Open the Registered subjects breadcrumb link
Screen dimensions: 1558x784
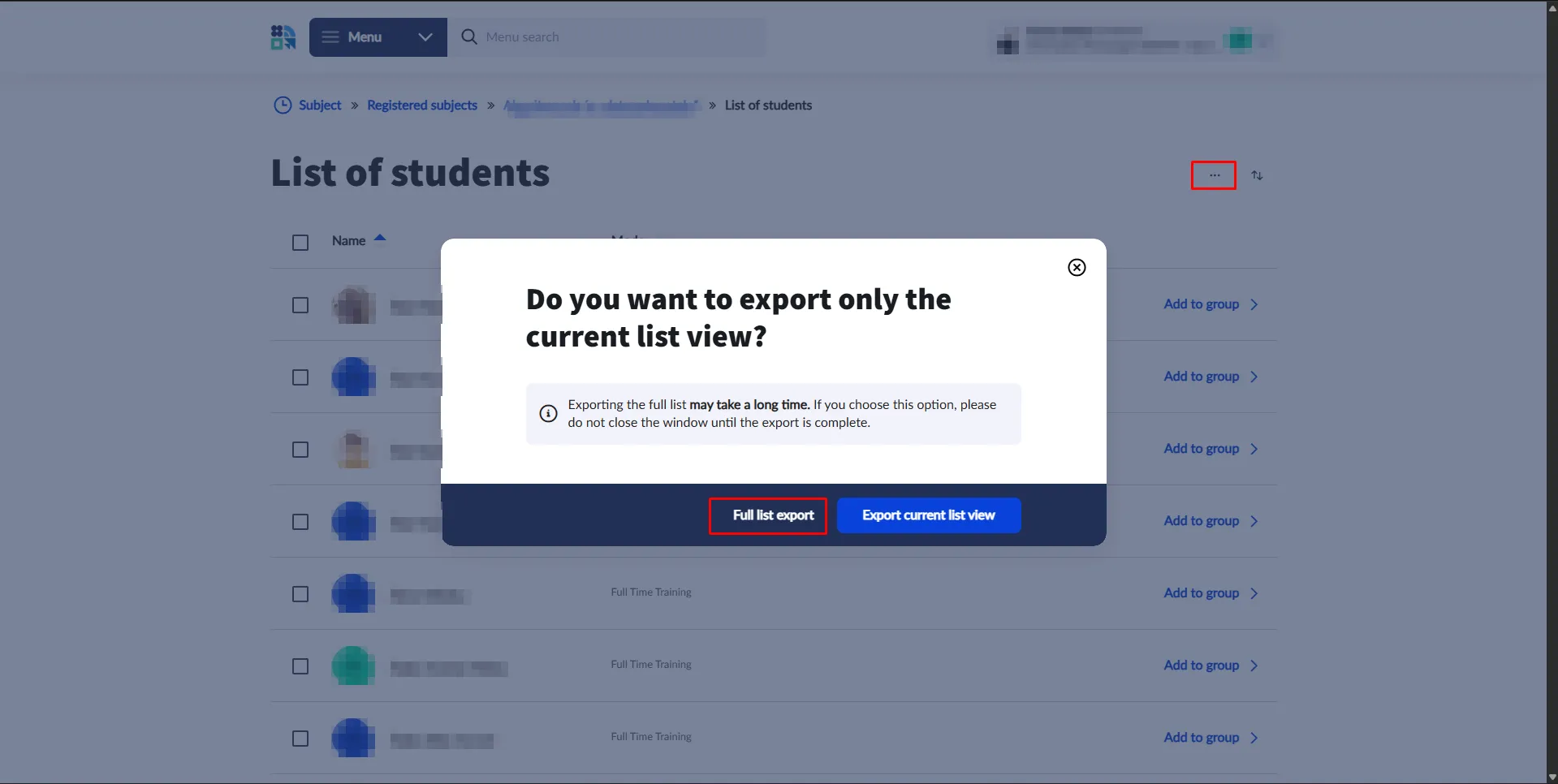coord(422,106)
